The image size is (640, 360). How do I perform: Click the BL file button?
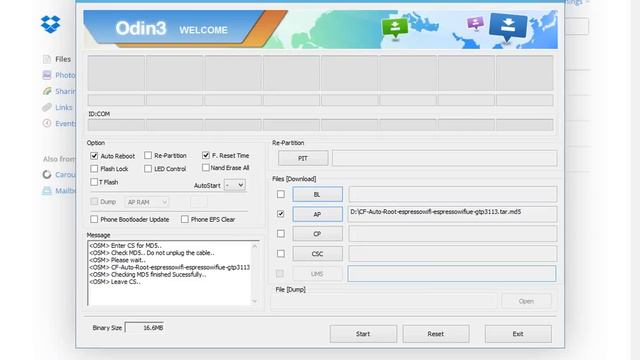[x=318, y=194]
